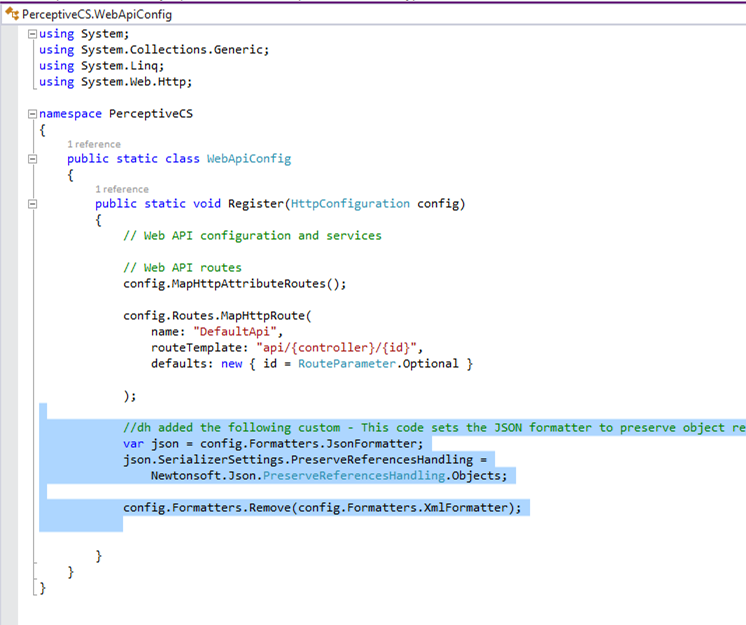The image size is (746, 625).
Task: Click the 'config' parameter name in Register signature
Action: (438, 204)
